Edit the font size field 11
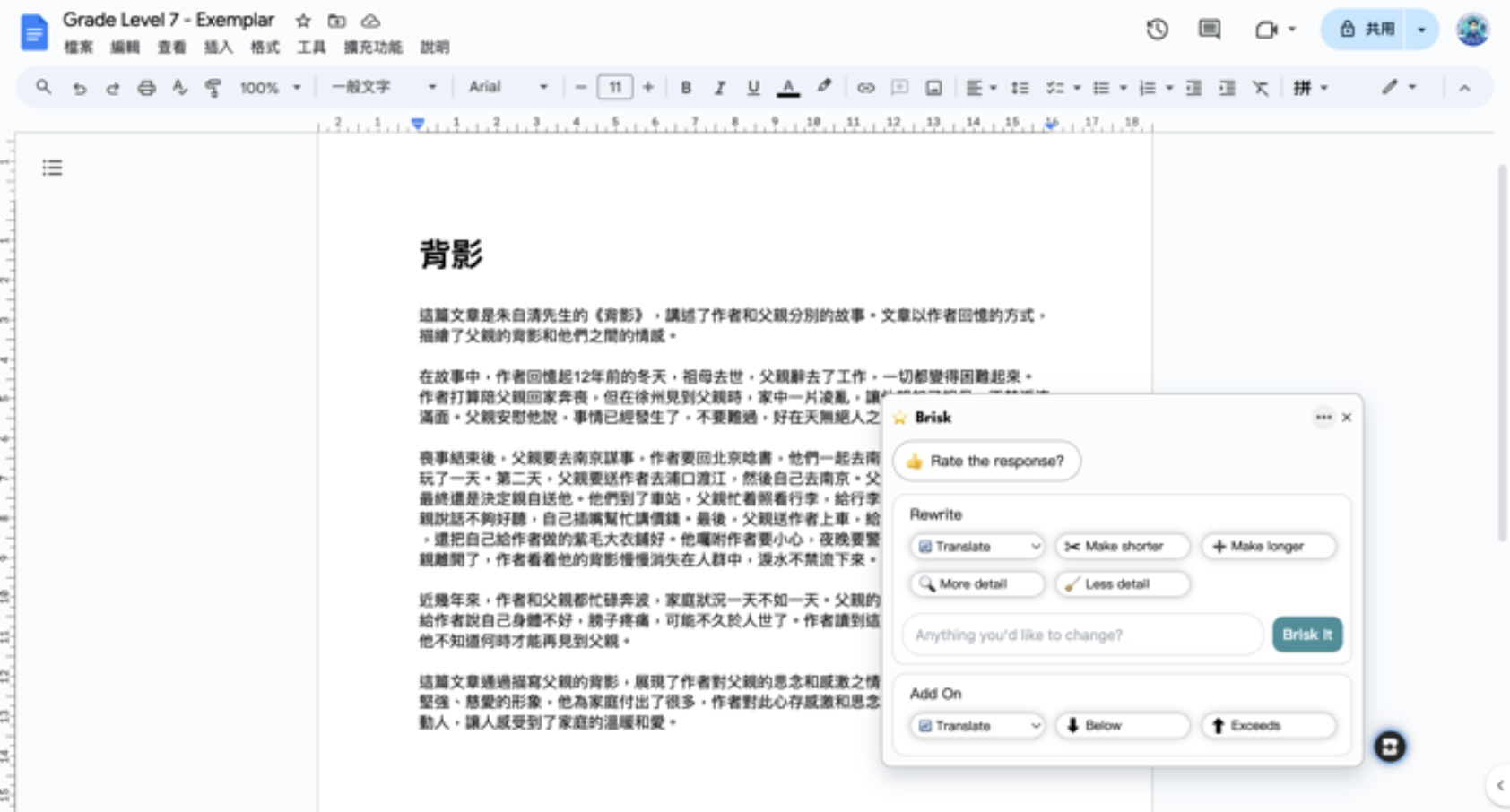This screenshot has width=1510, height=812. coord(614,87)
